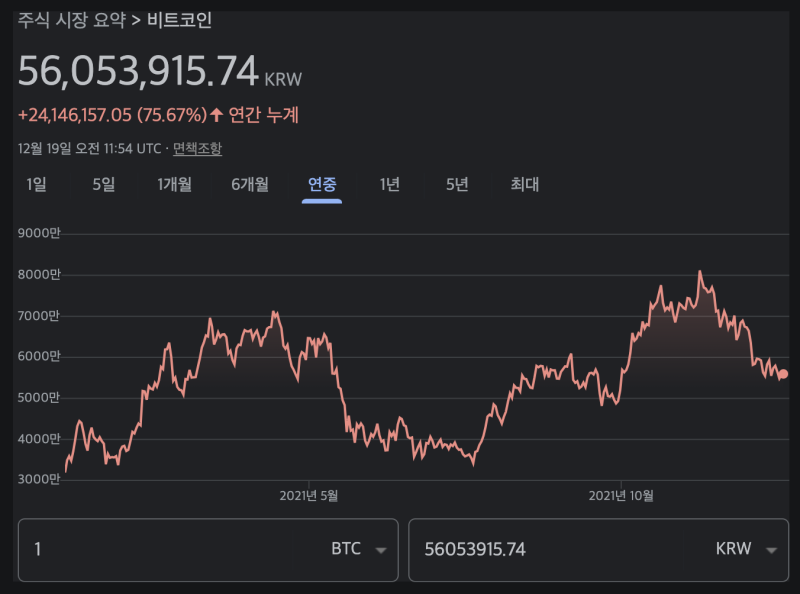Click the 12월 19일 오전 11:54 UTC timestamp
Viewport: 800px width, 594px height.
89,148
